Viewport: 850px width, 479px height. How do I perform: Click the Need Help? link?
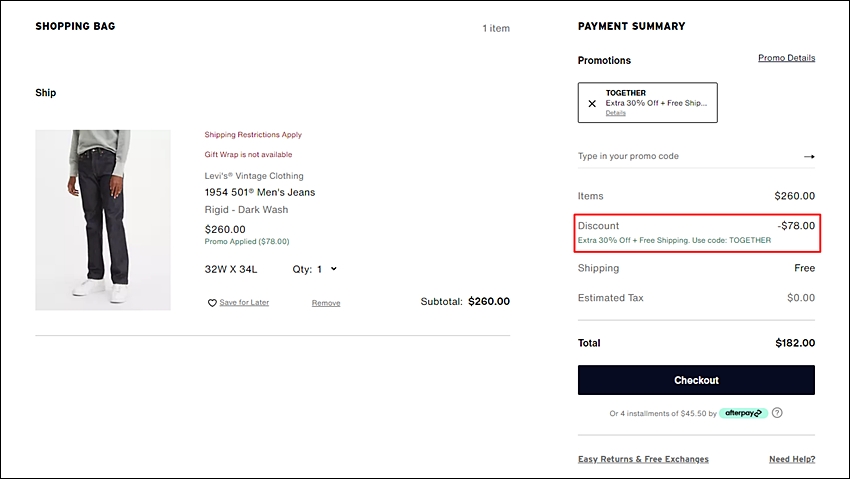click(x=792, y=459)
